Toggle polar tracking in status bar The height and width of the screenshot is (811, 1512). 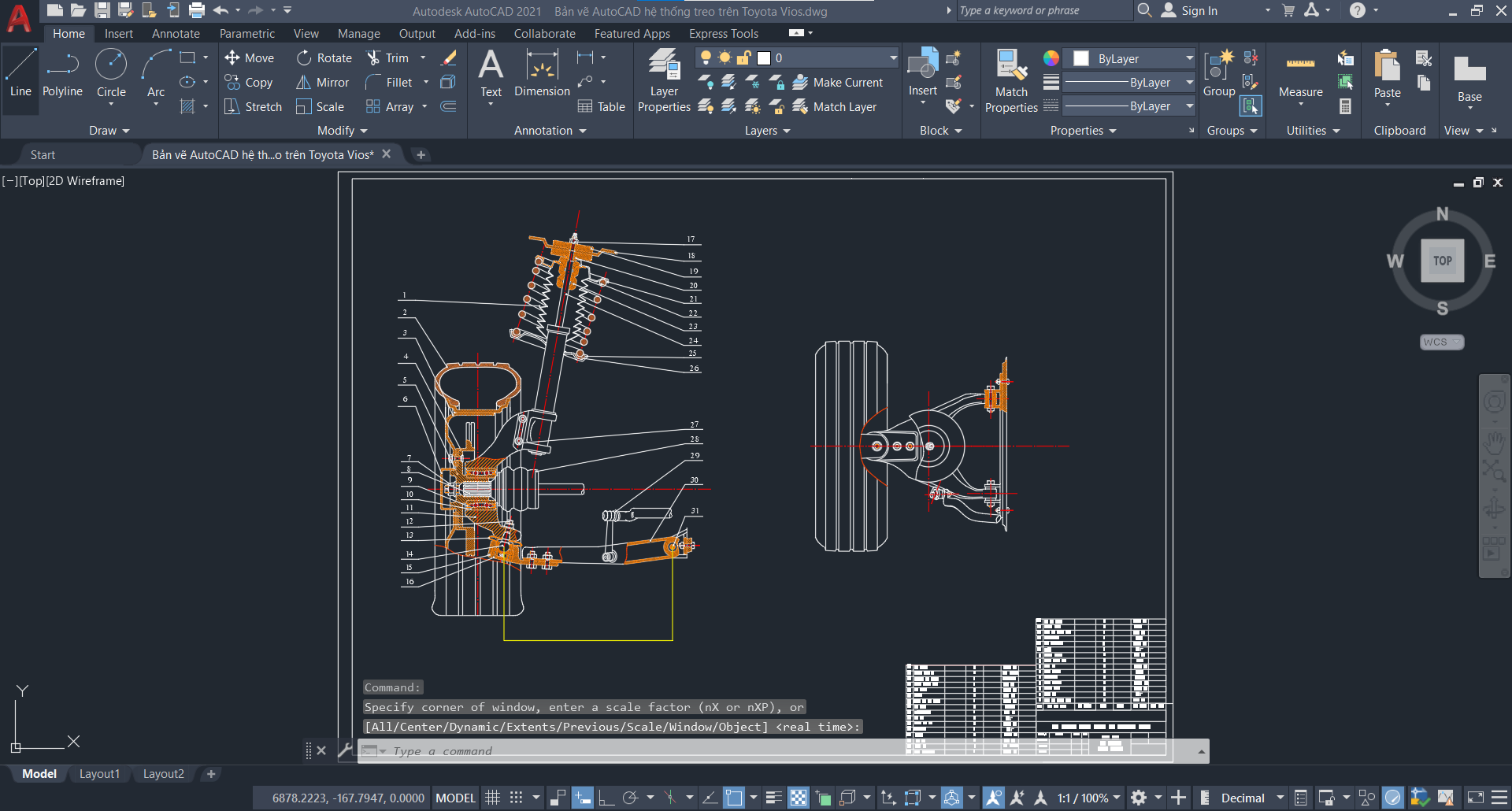[x=630, y=798]
